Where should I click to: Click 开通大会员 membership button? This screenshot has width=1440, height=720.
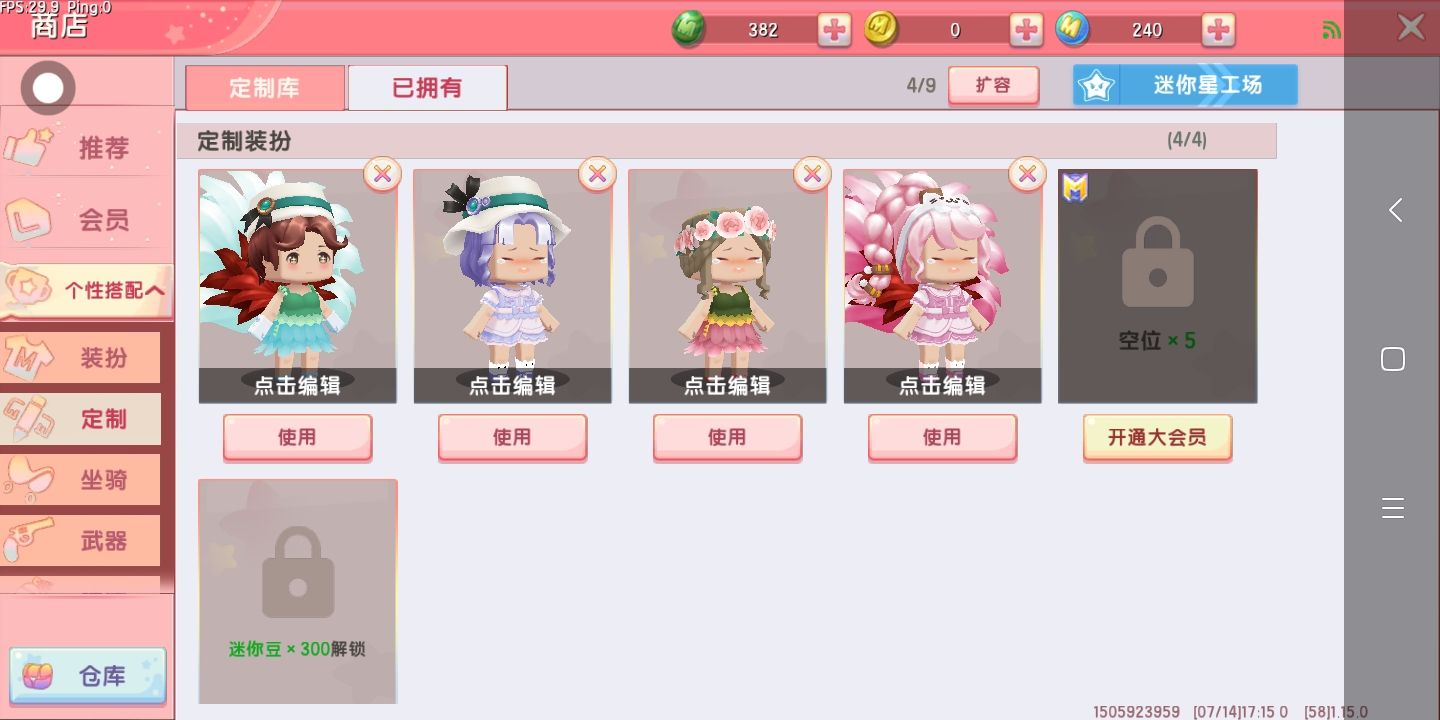1157,437
